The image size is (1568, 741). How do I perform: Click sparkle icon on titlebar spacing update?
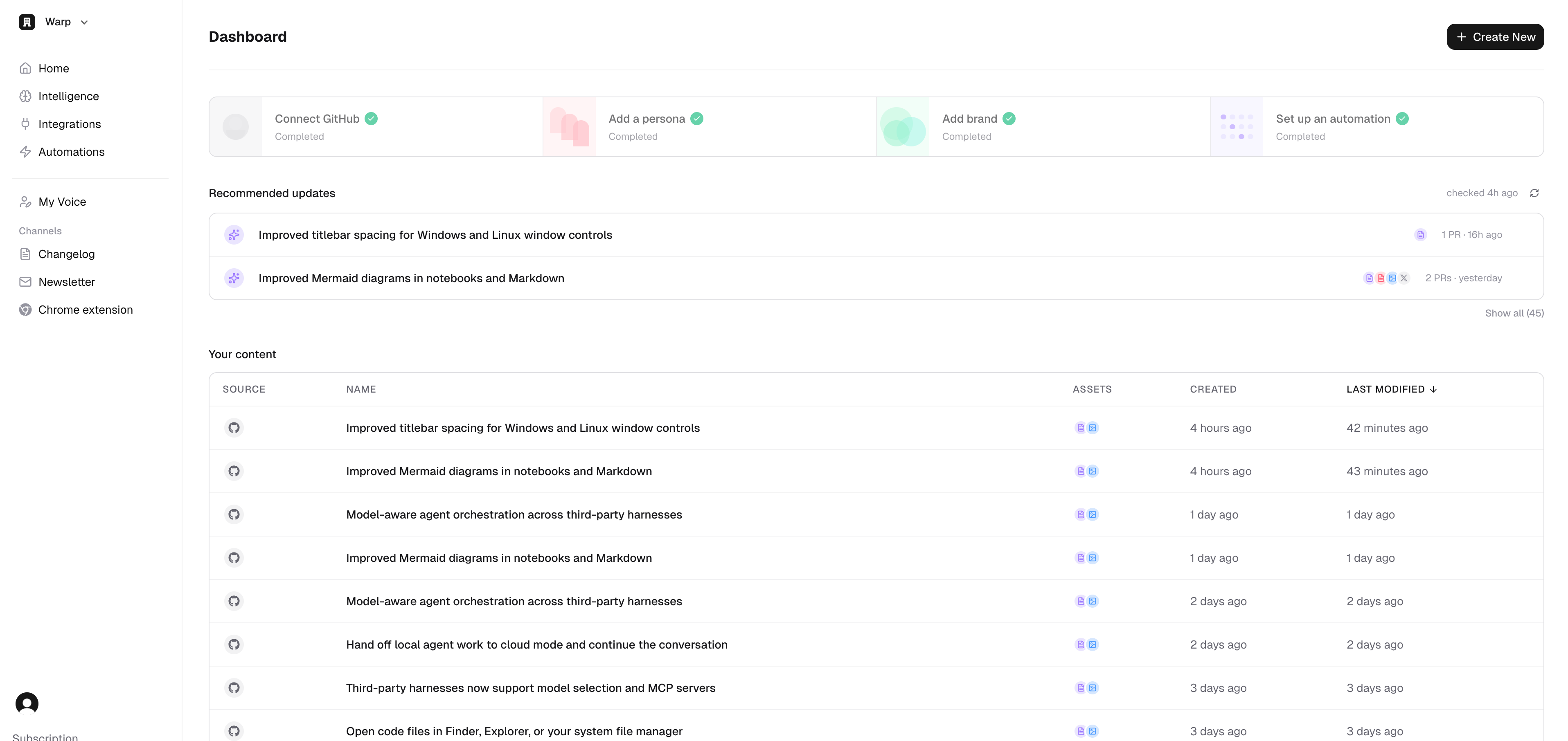(x=234, y=235)
